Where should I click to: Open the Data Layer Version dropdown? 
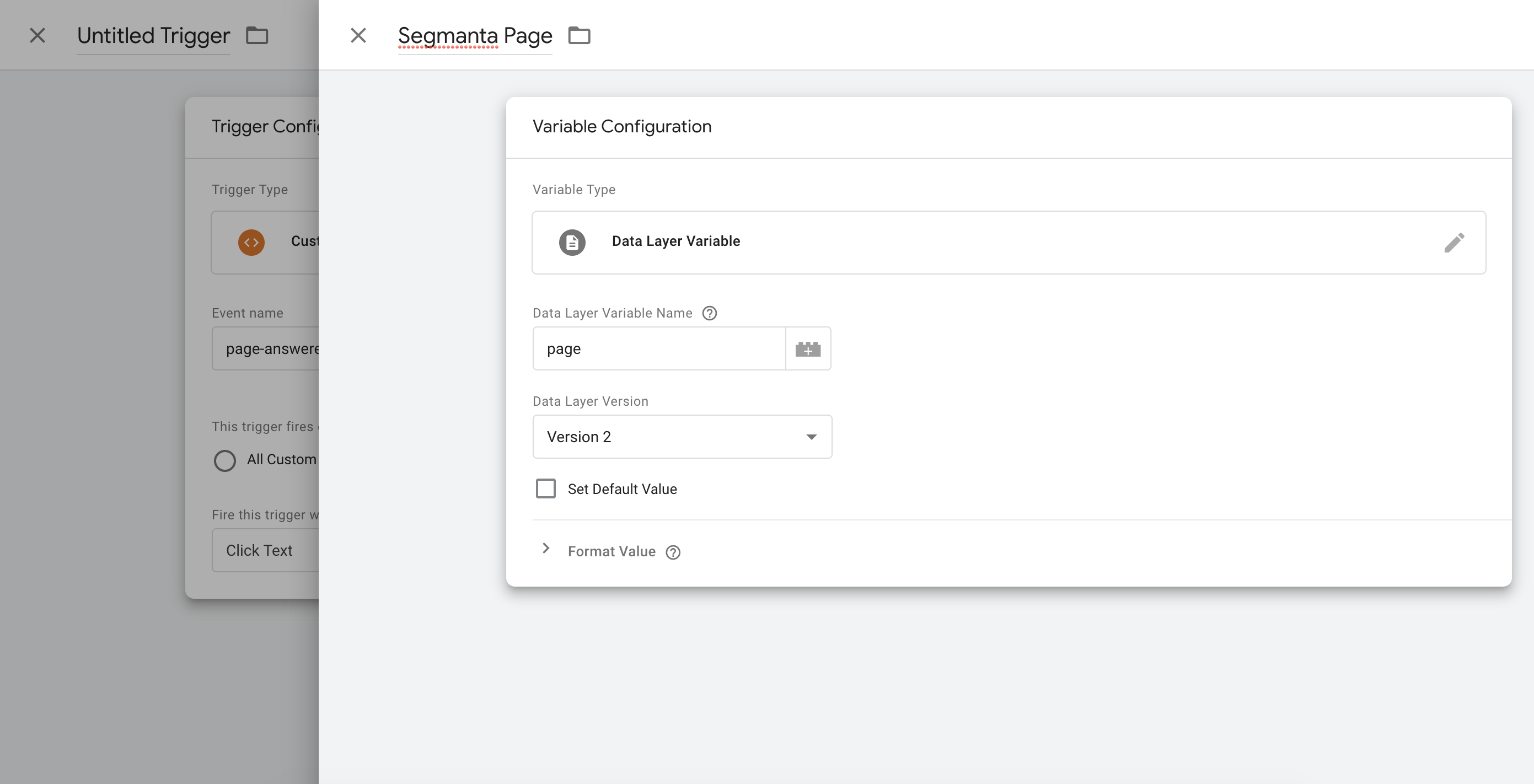pos(682,437)
